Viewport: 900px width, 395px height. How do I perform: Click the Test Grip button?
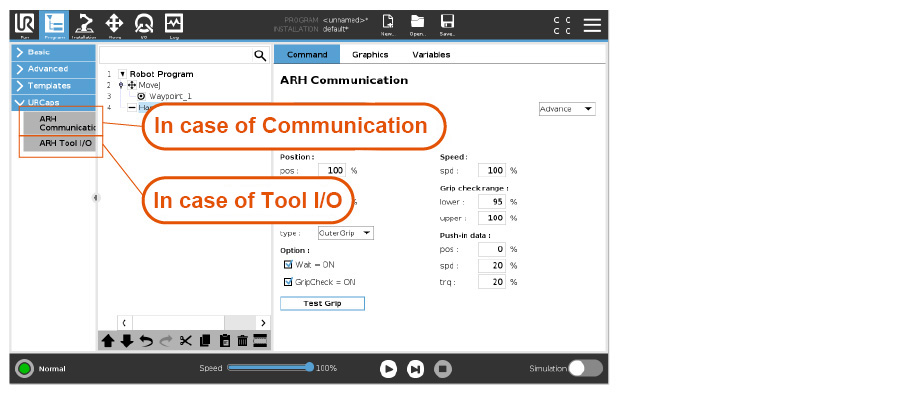tap(322, 304)
